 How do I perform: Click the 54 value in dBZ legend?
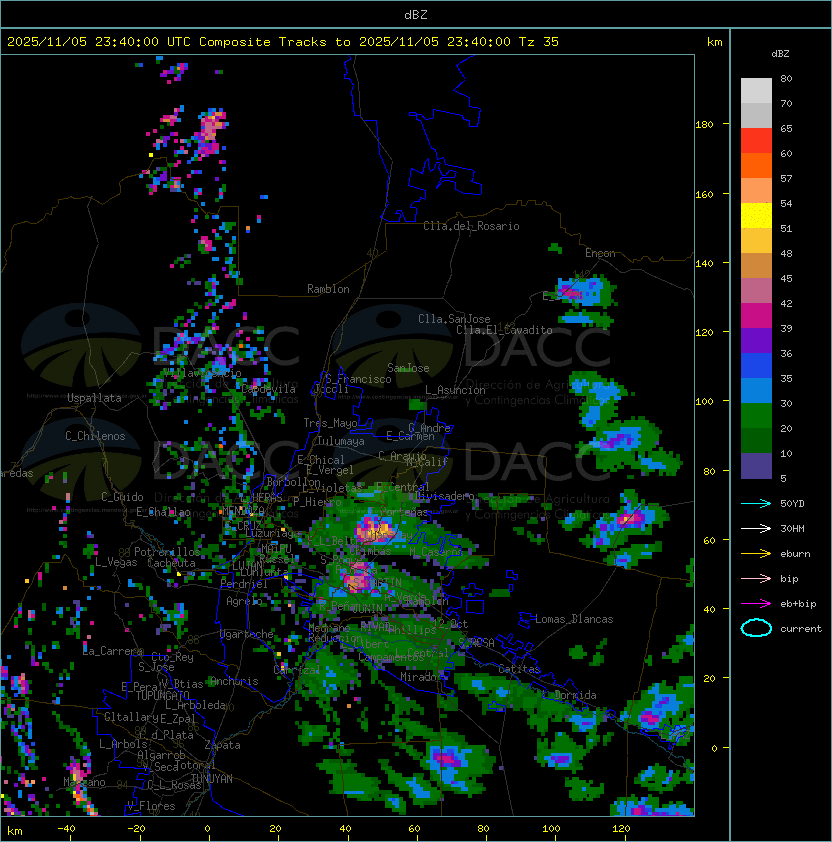(786, 204)
